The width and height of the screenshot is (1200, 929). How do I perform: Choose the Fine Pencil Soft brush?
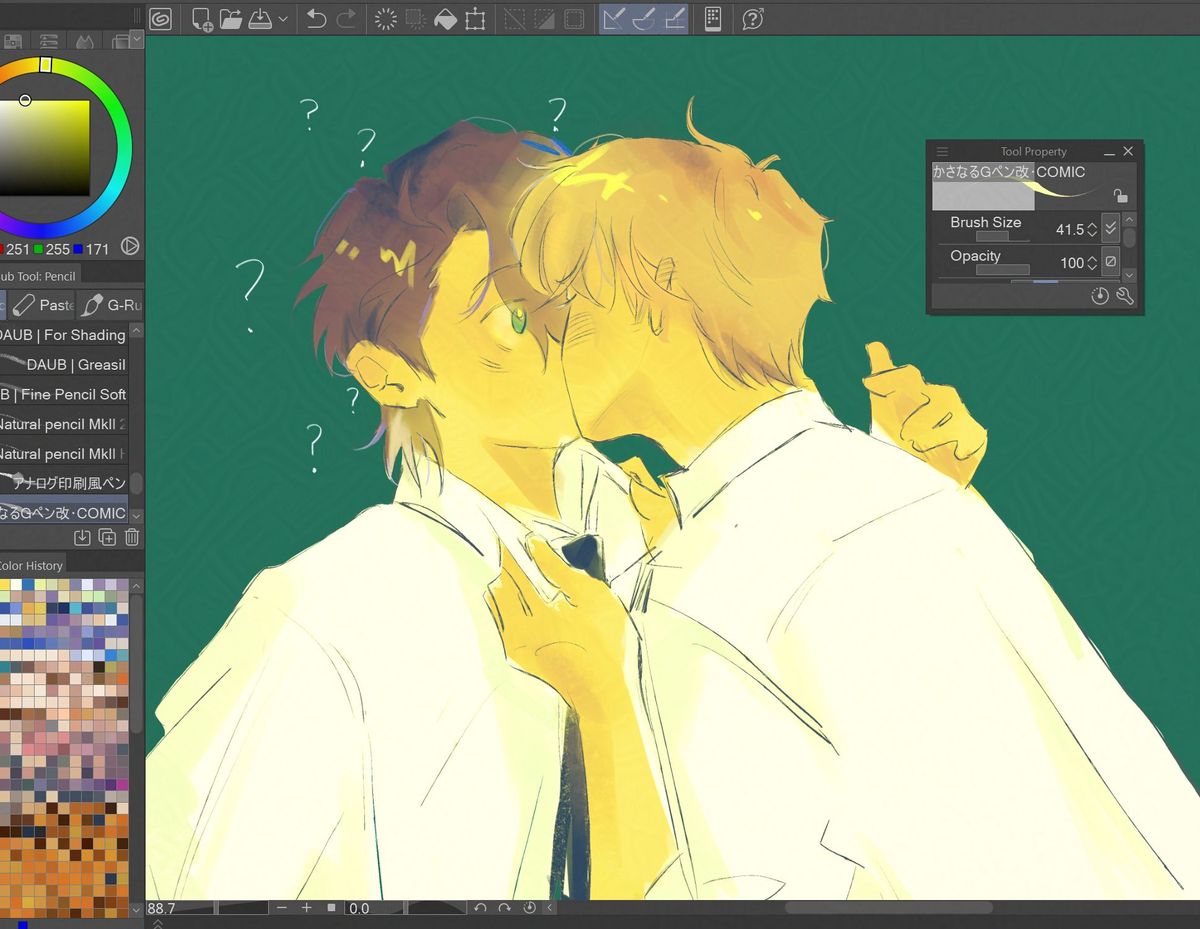[x=64, y=394]
